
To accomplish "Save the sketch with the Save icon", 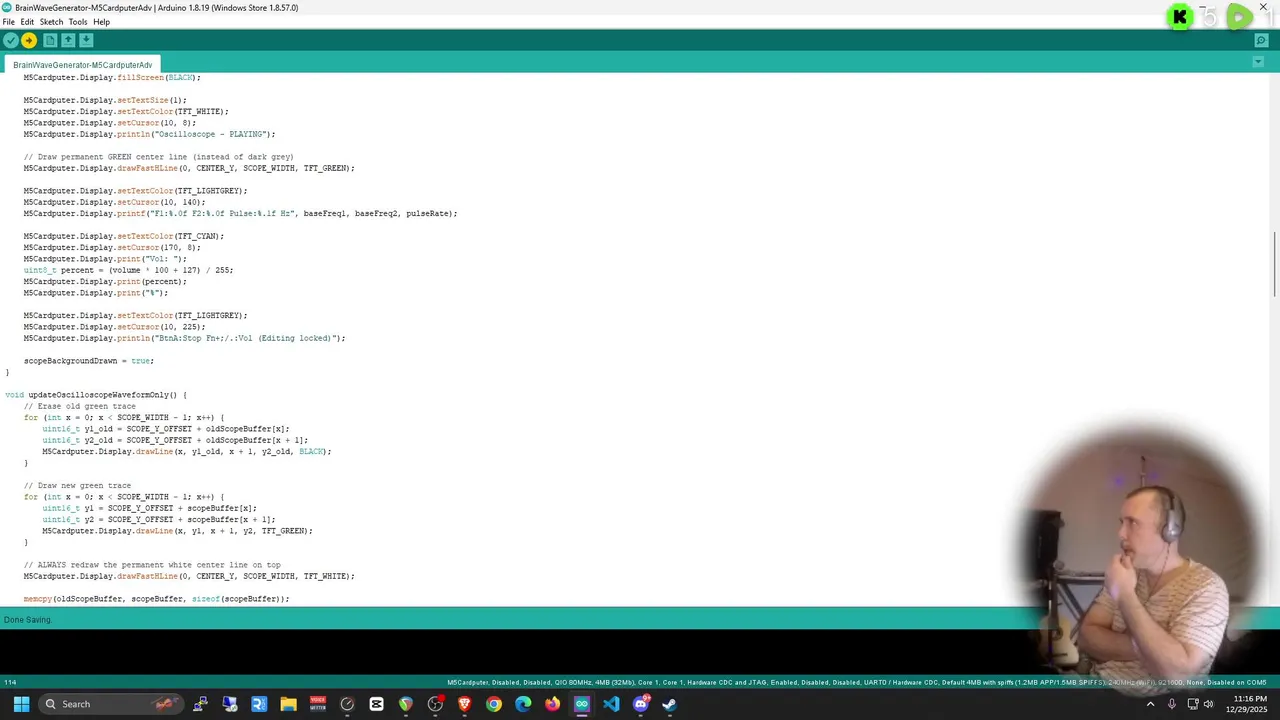I will point(86,40).
